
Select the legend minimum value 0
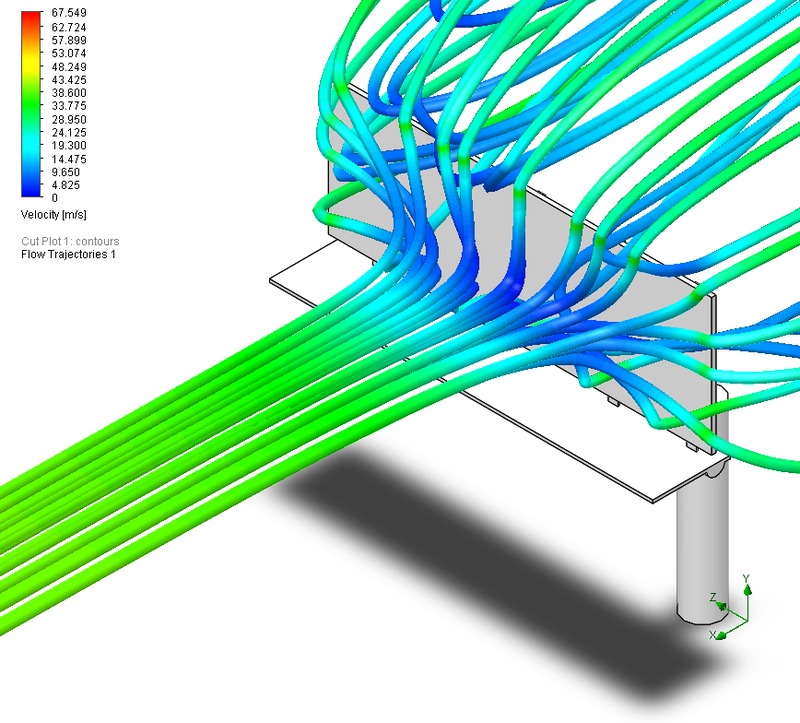click(x=54, y=198)
